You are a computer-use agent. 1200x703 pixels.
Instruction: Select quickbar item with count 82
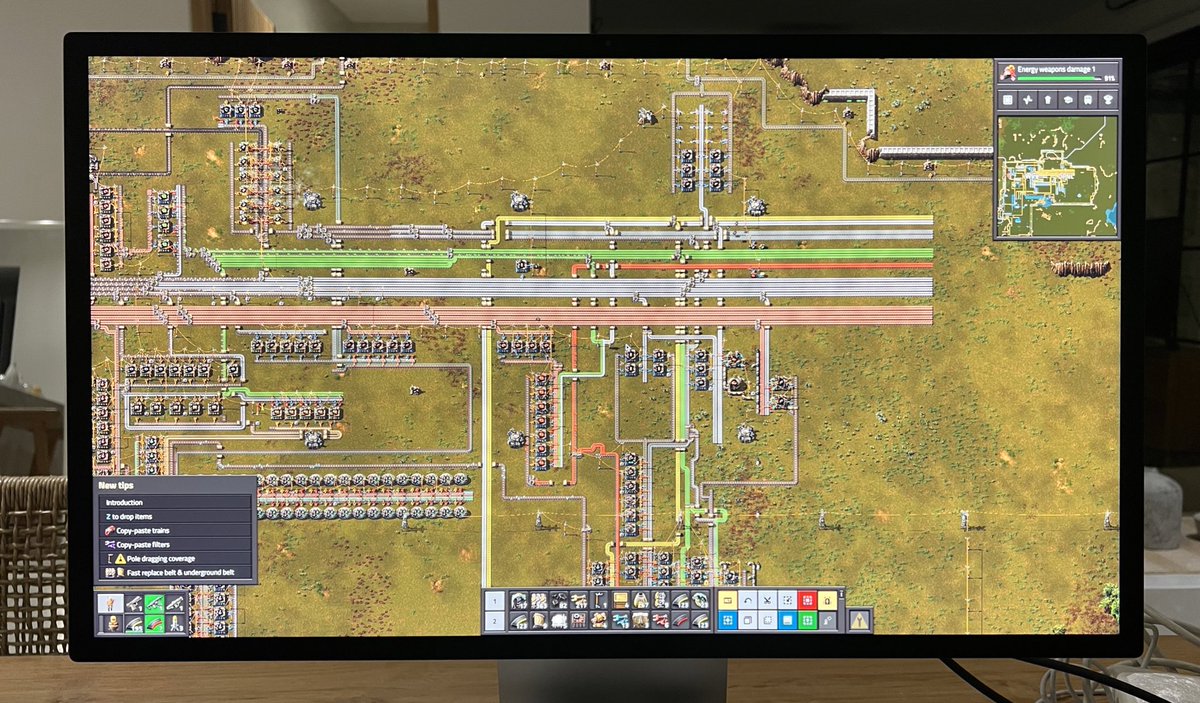(x=559, y=600)
